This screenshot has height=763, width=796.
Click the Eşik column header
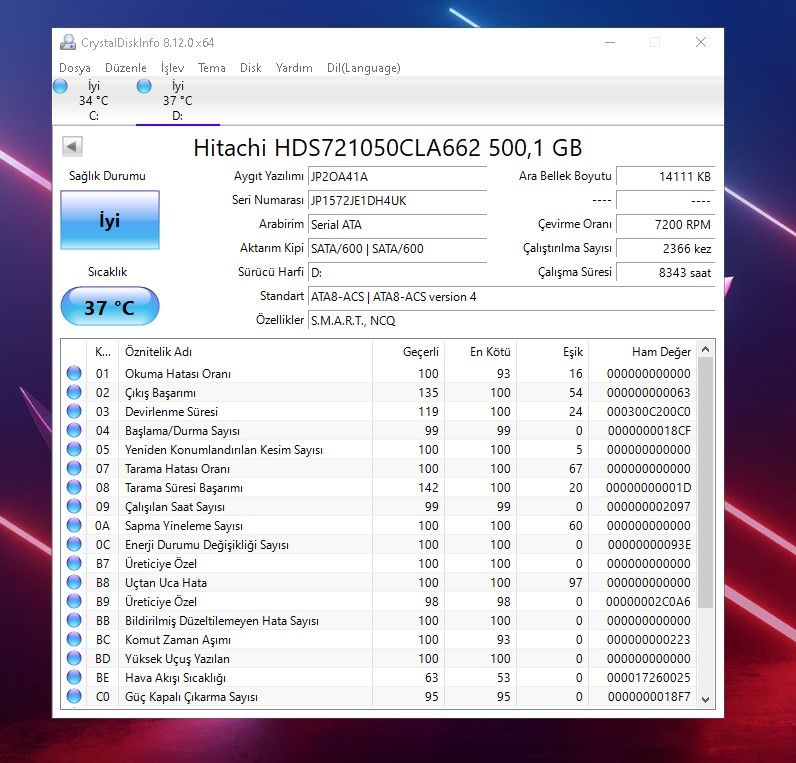(552, 351)
